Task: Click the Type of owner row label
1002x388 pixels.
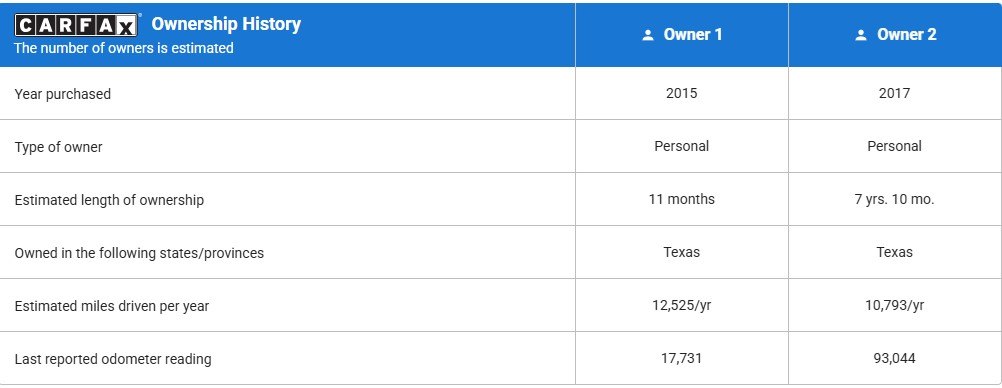Action: (58, 147)
